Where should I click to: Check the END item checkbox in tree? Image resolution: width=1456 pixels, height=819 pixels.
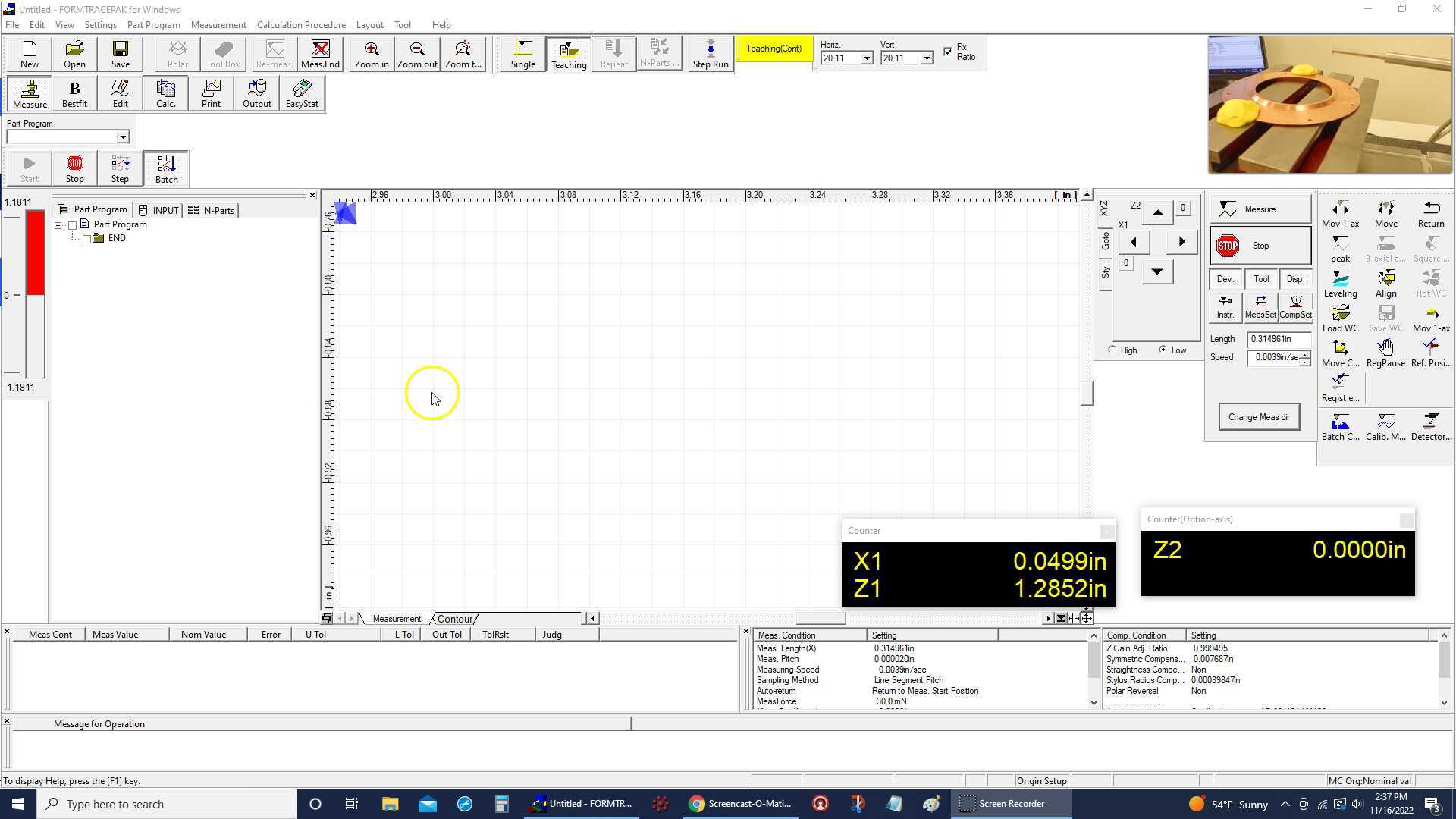tap(86, 239)
